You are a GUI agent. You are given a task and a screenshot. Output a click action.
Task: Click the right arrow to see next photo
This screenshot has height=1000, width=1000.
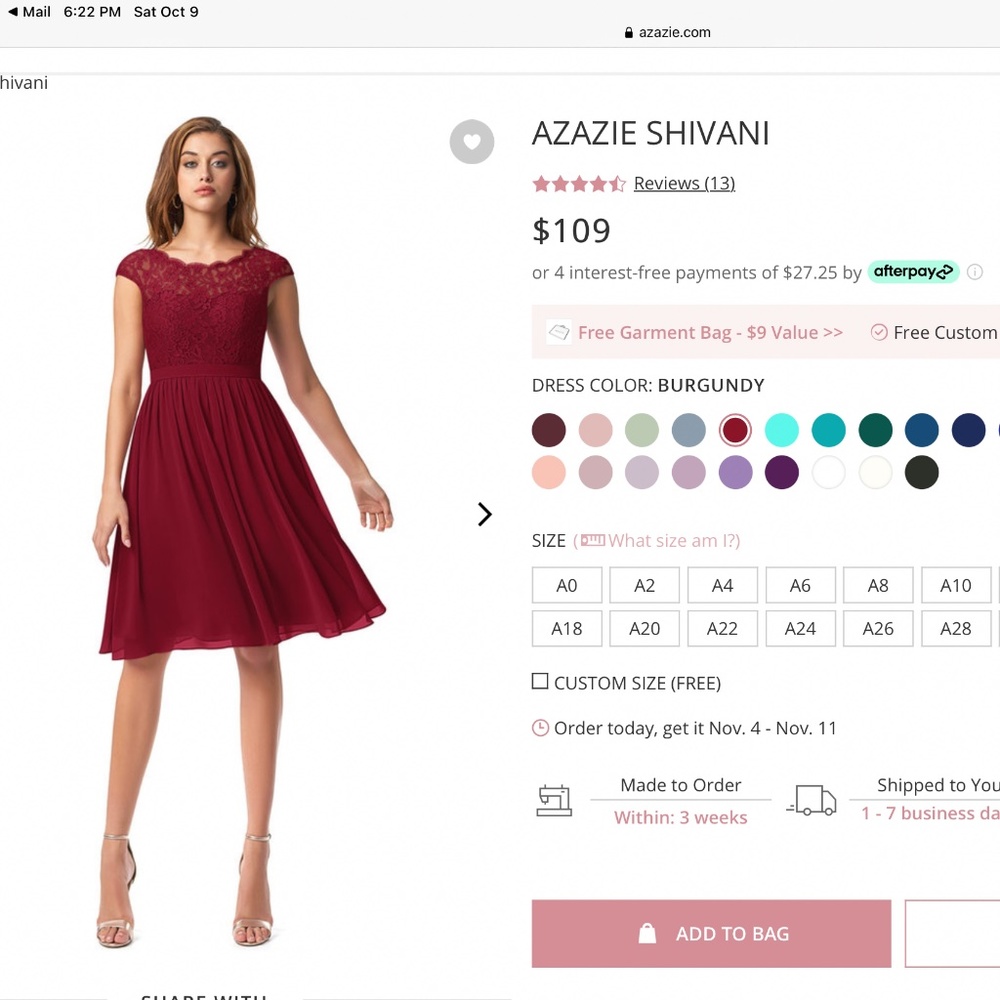click(485, 514)
